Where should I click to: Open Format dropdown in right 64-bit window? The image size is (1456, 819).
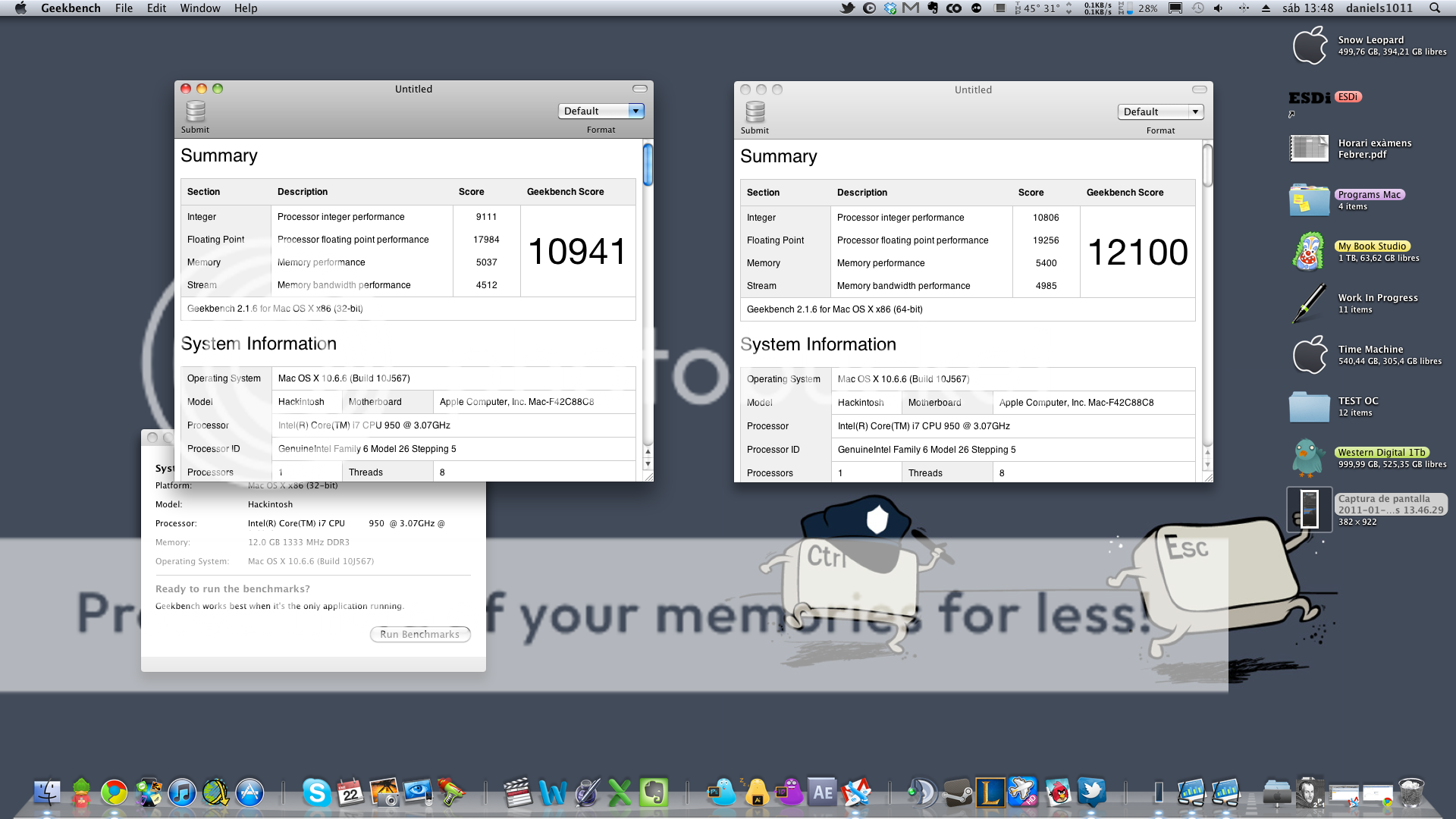tap(1161, 111)
